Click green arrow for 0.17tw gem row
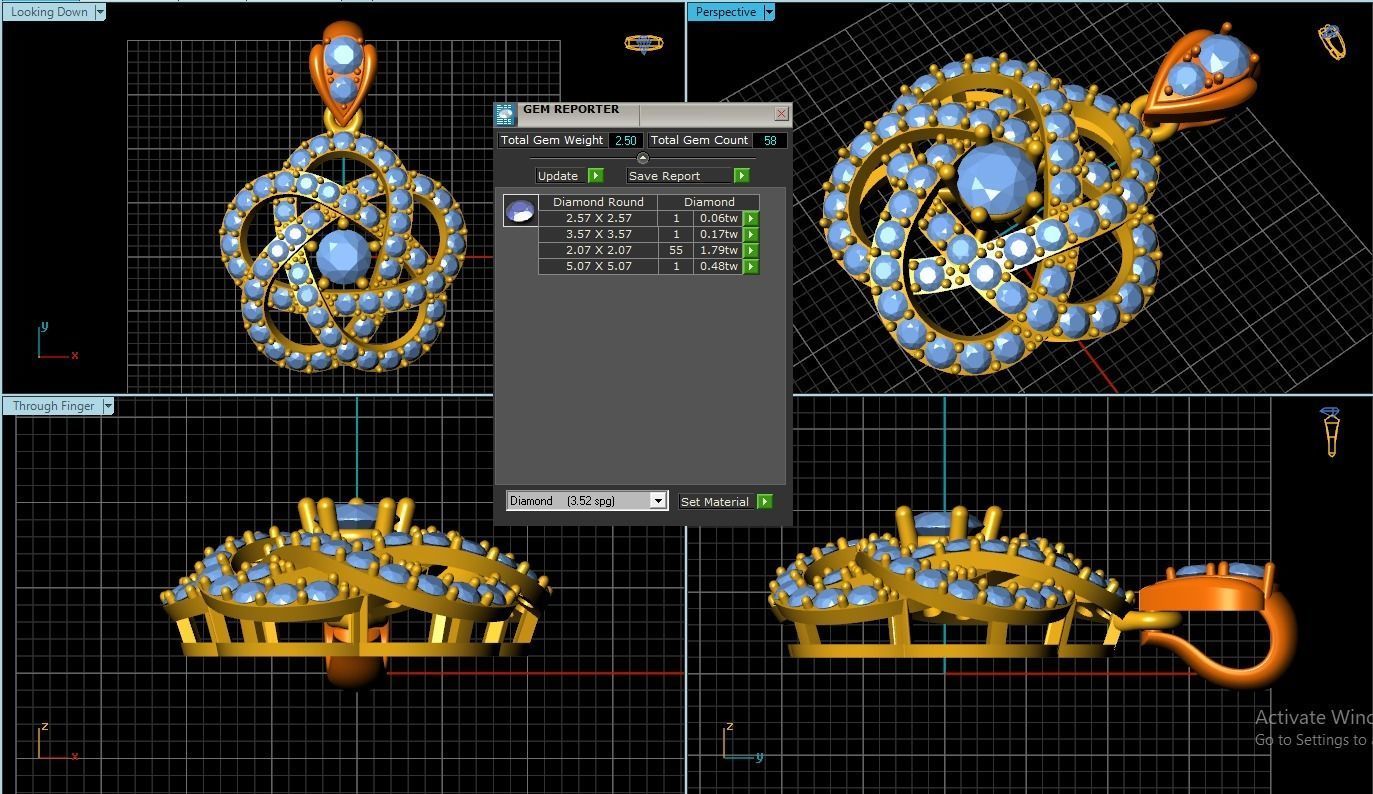This screenshot has width=1373, height=794. coord(751,234)
